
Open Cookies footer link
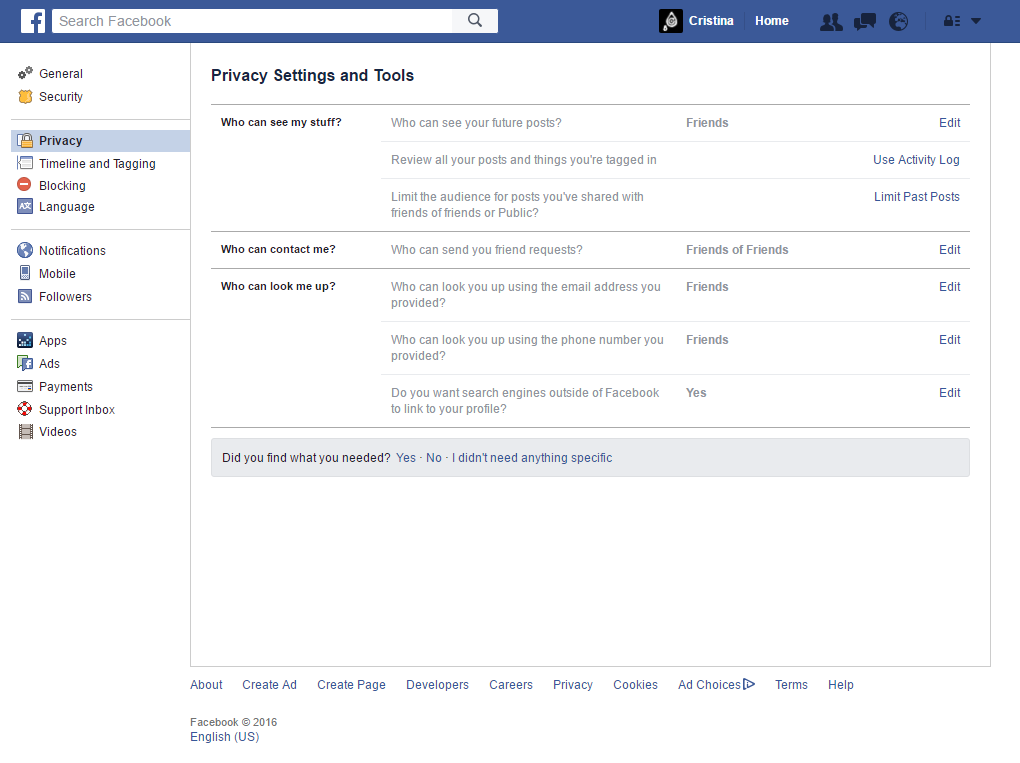[x=635, y=684]
